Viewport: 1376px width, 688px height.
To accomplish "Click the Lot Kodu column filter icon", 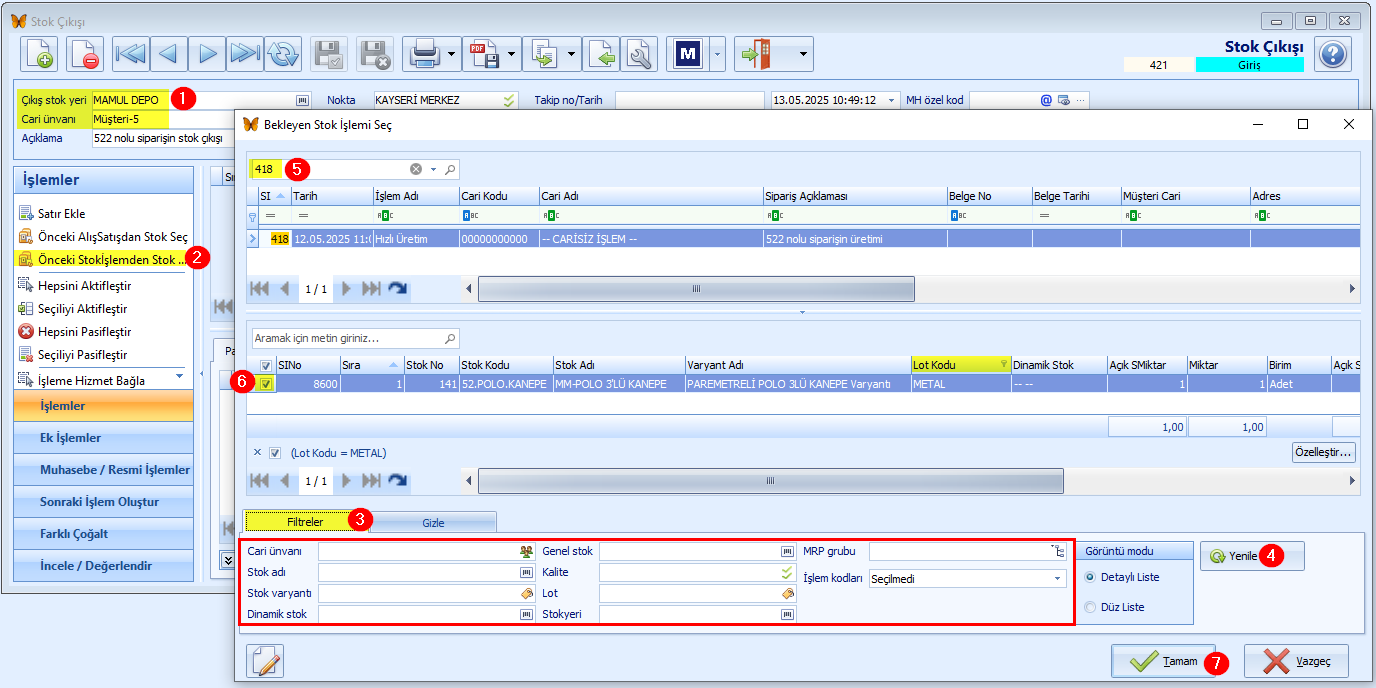I will (1004, 366).
